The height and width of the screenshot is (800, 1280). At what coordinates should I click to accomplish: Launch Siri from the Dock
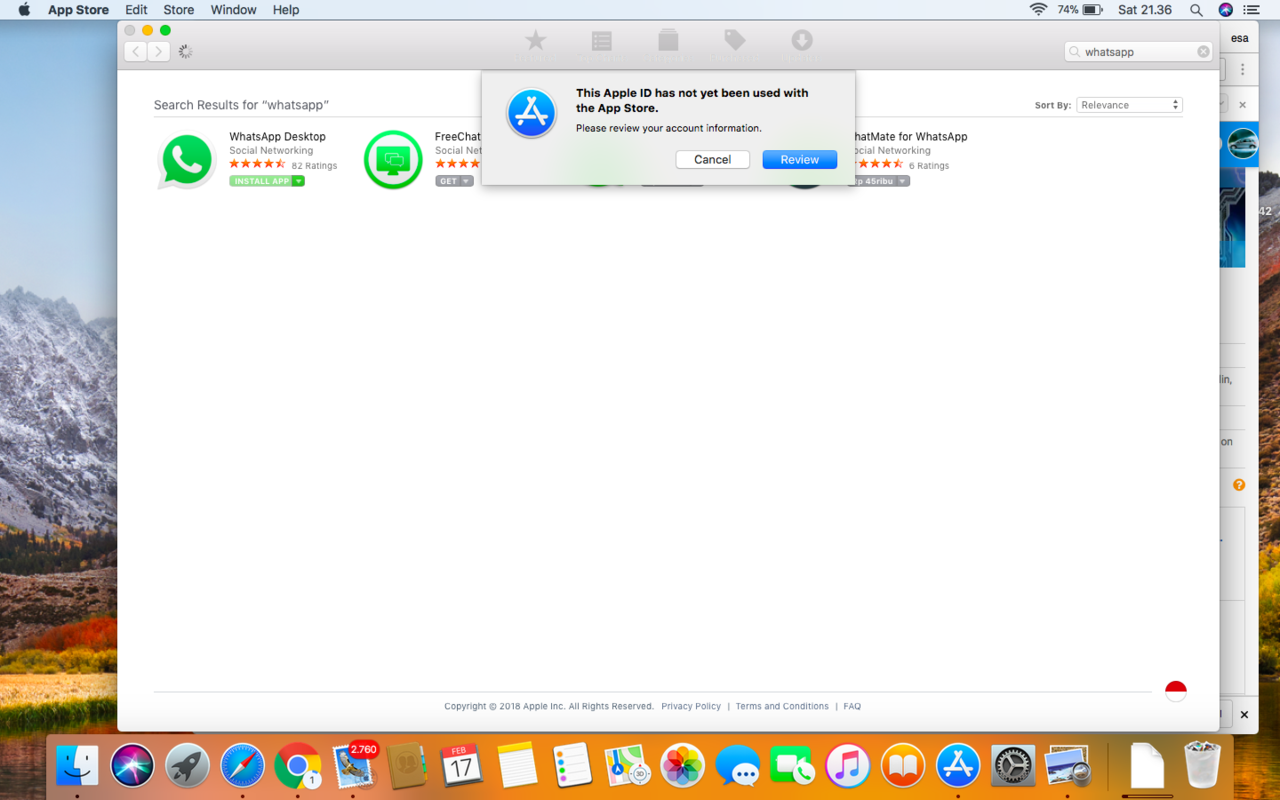[132, 767]
